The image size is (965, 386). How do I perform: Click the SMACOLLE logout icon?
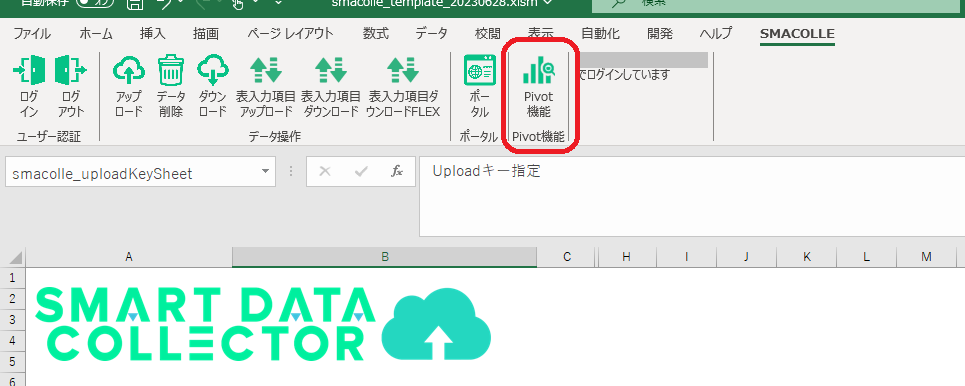click(x=71, y=70)
